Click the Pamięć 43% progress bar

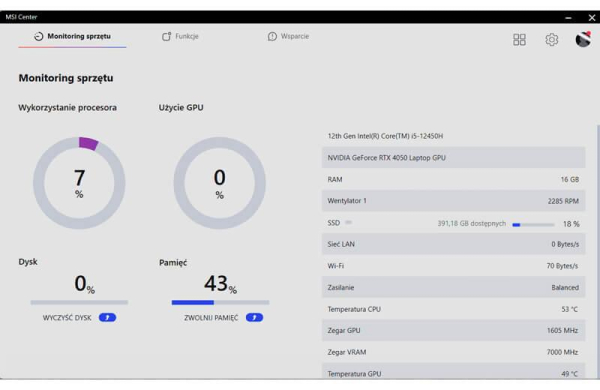[220, 302]
